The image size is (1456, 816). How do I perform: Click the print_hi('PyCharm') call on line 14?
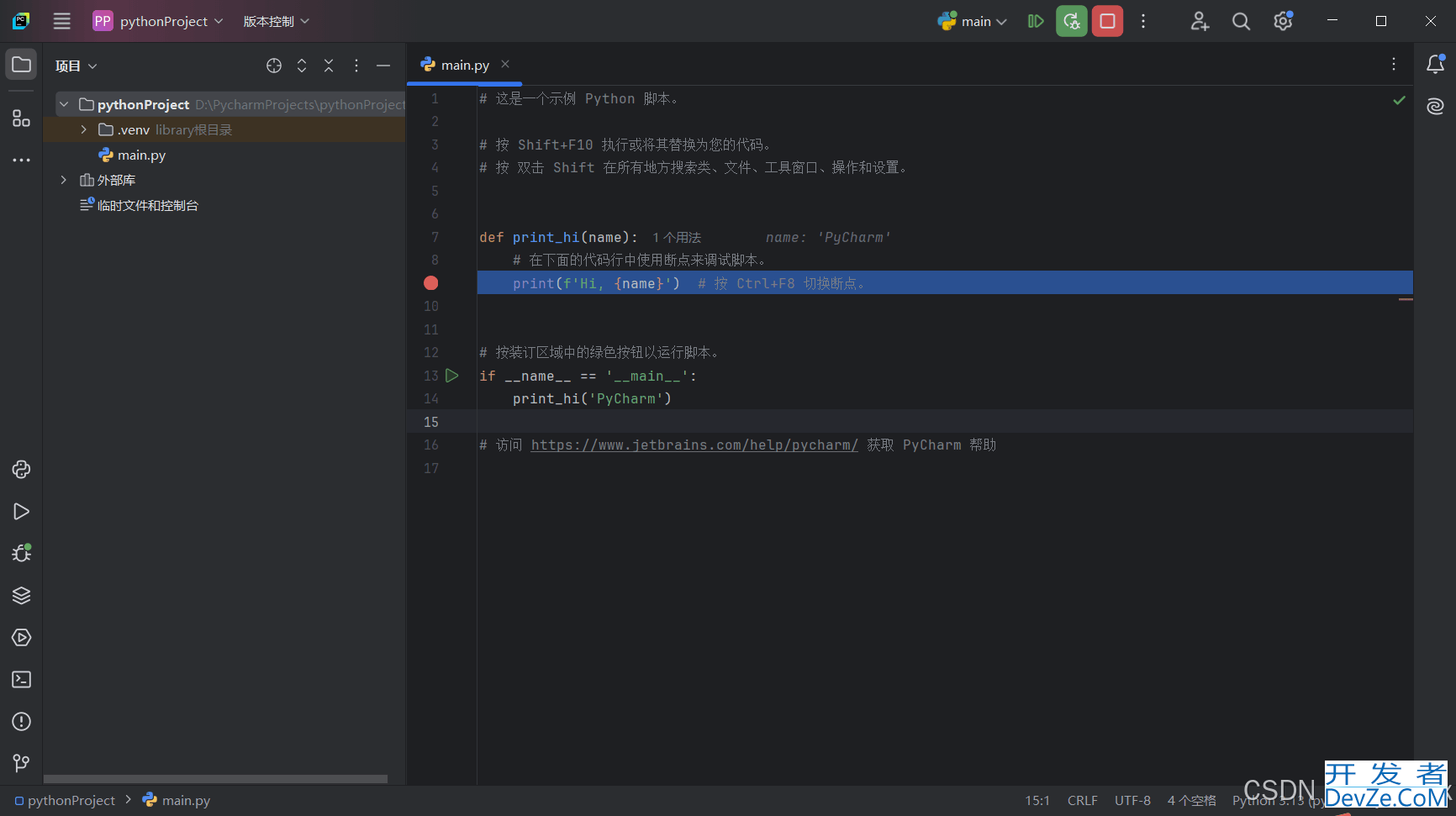click(592, 398)
